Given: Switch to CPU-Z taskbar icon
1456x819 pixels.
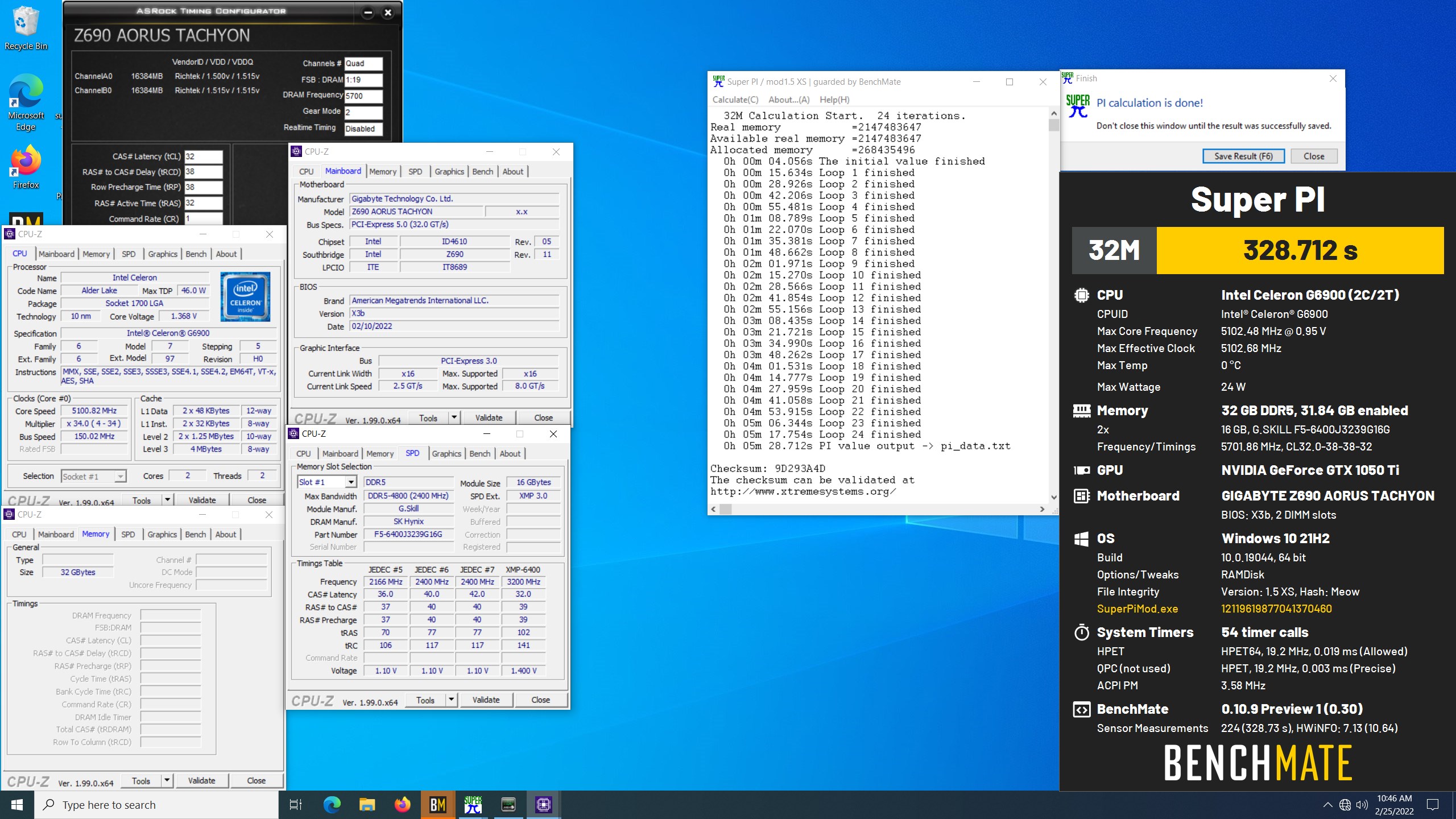Looking at the screenshot, I should (x=543, y=805).
